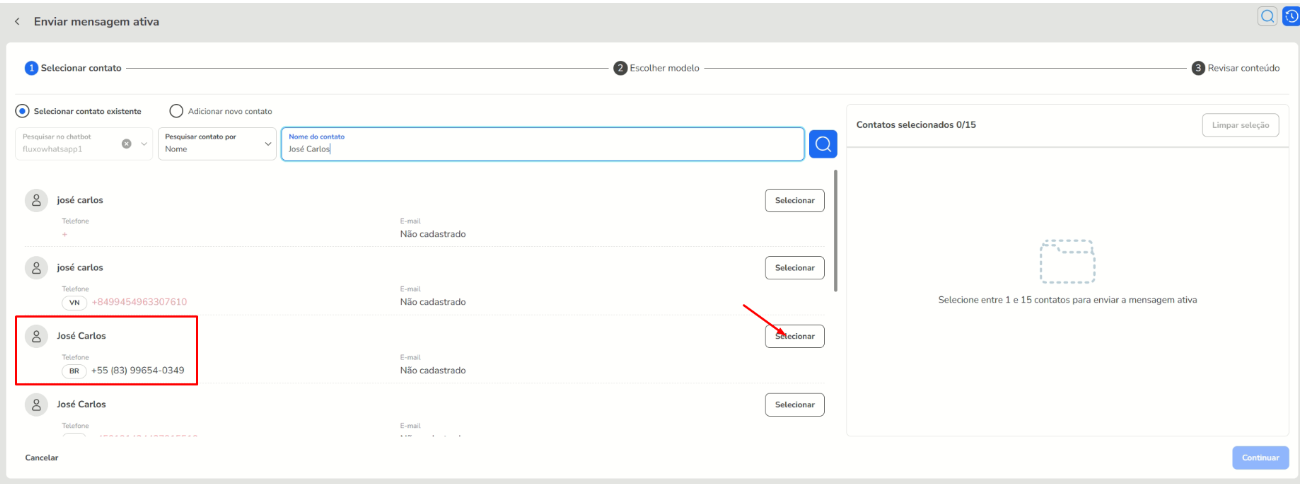Clear the chatbot field with the X icon
The width and height of the screenshot is (1302, 484).
click(x=127, y=144)
